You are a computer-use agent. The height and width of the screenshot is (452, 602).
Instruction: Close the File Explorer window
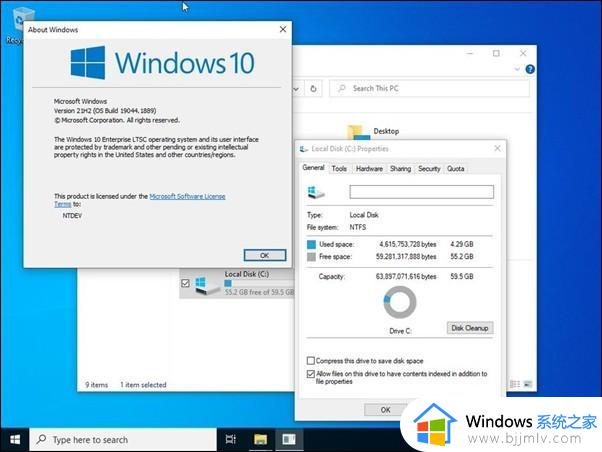pyautogui.click(x=523, y=53)
